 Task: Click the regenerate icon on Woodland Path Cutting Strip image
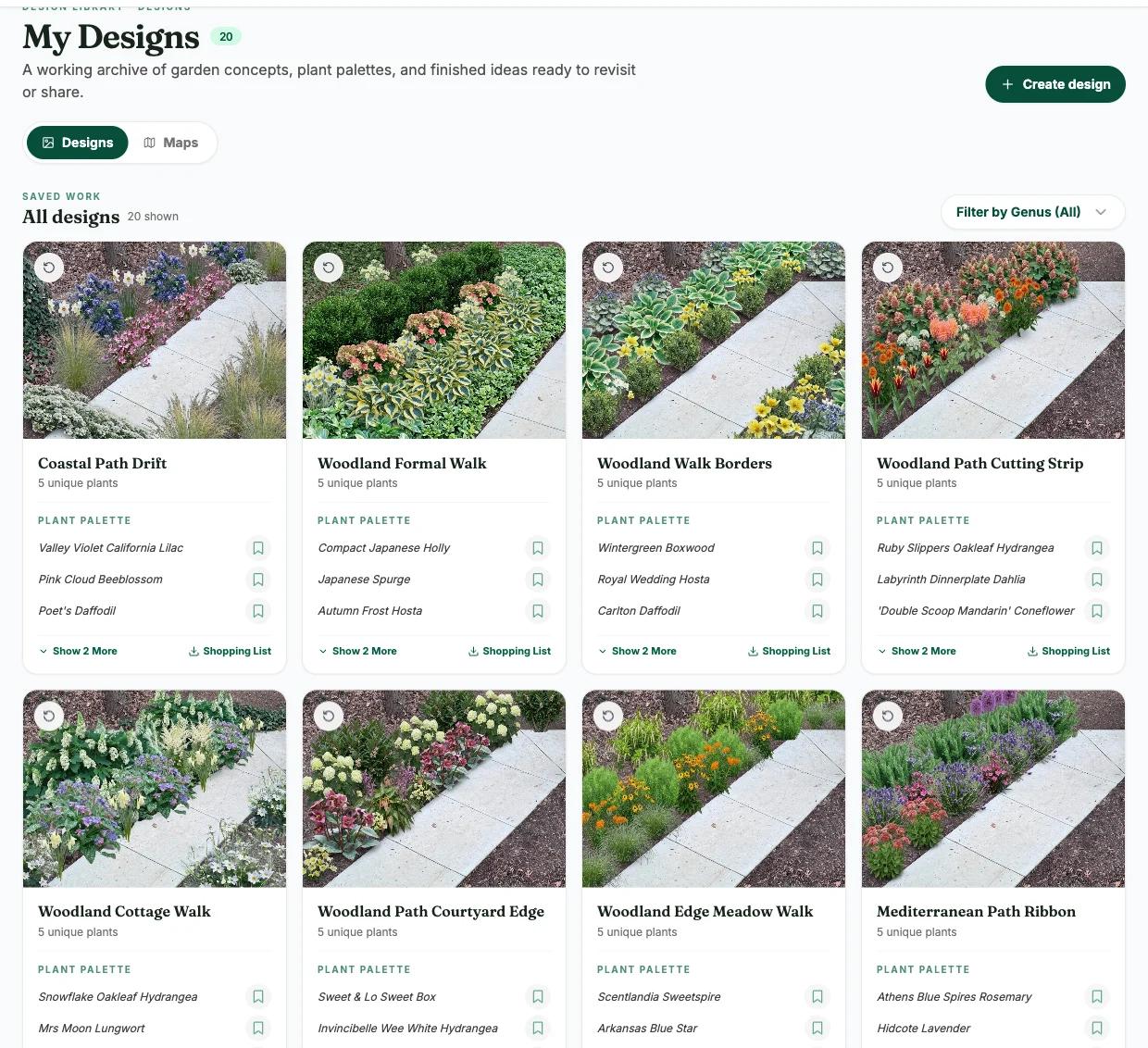pos(888,268)
